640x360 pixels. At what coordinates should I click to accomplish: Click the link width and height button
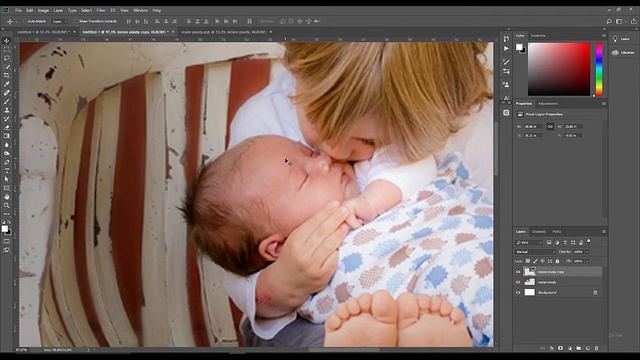550,127
